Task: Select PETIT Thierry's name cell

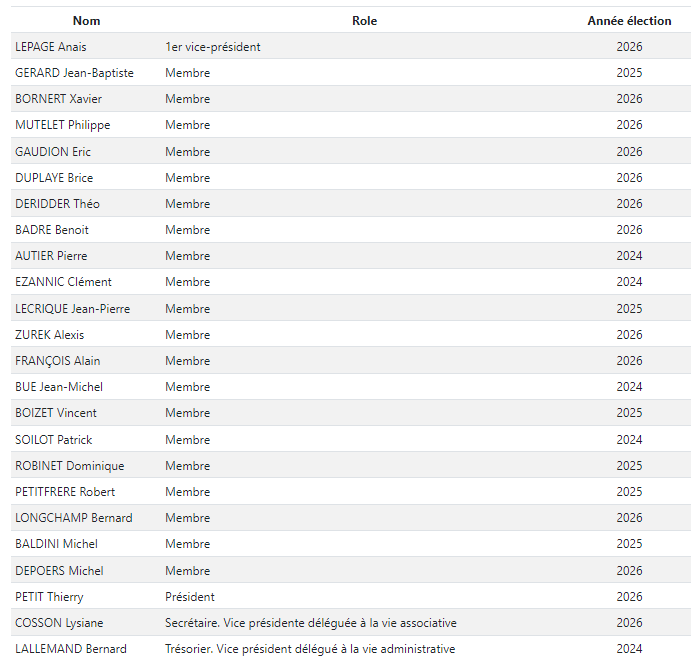Action: click(x=49, y=597)
